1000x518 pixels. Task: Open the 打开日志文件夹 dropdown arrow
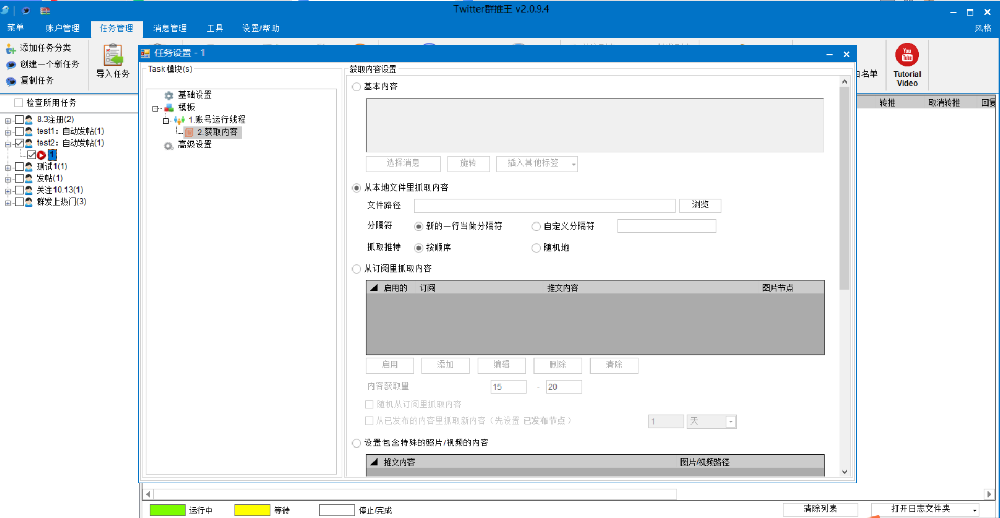(974, 509)
